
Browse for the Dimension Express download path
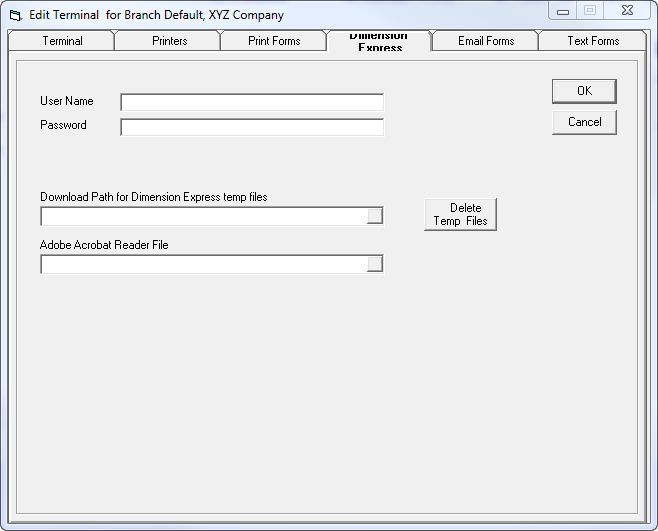(375, 216)
